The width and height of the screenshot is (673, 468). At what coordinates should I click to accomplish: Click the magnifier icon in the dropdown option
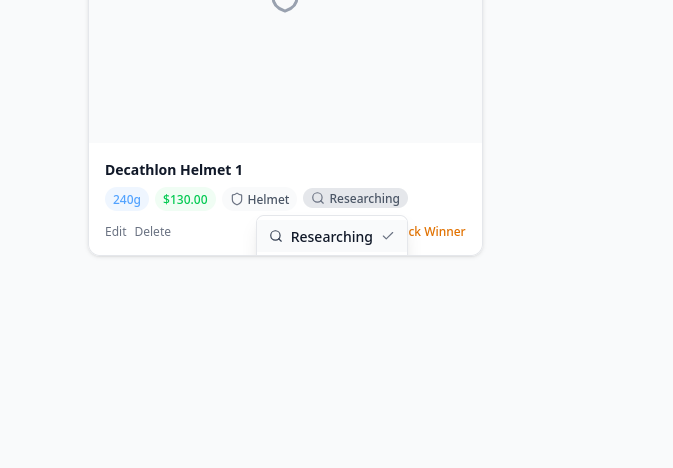point(276,237)
